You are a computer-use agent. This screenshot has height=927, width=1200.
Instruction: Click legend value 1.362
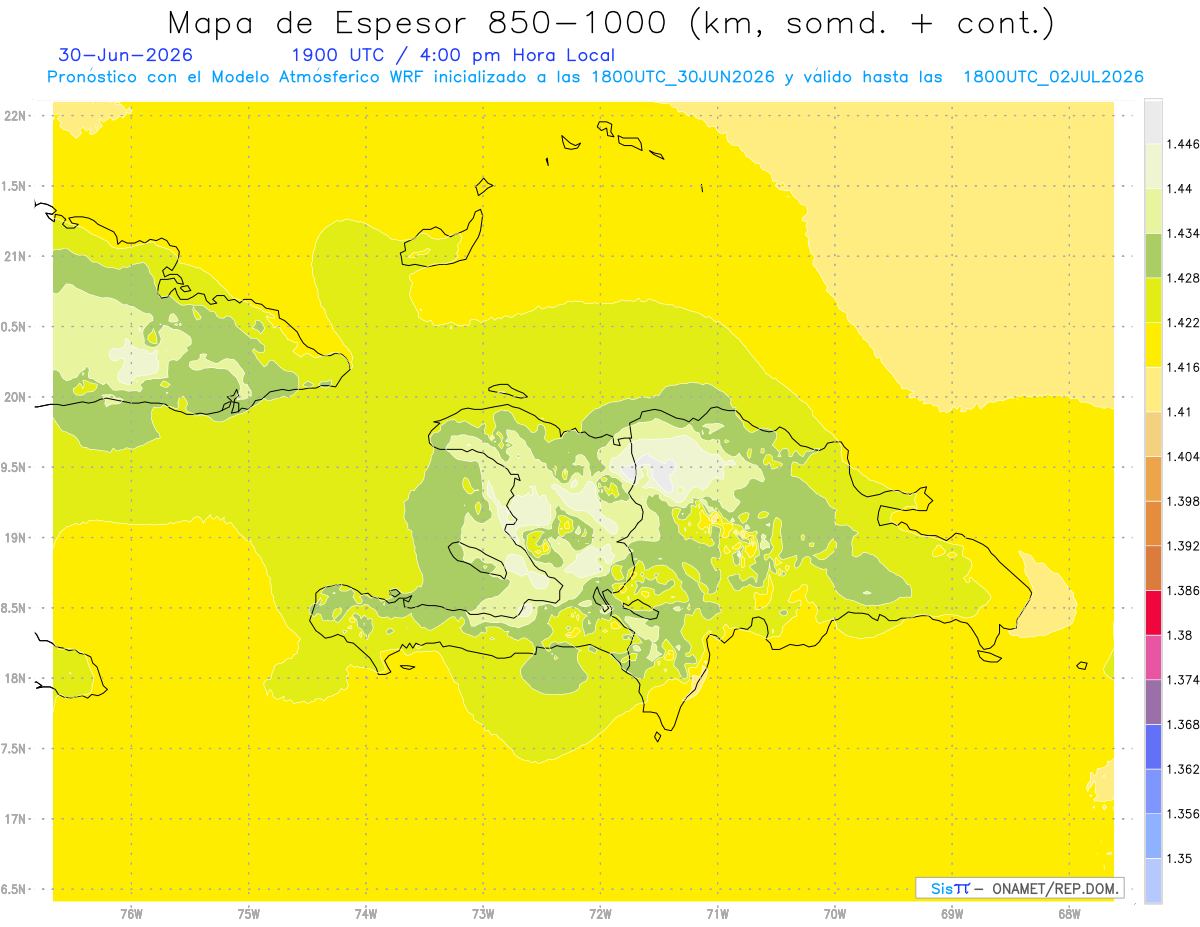click(x=1181, y=769)
